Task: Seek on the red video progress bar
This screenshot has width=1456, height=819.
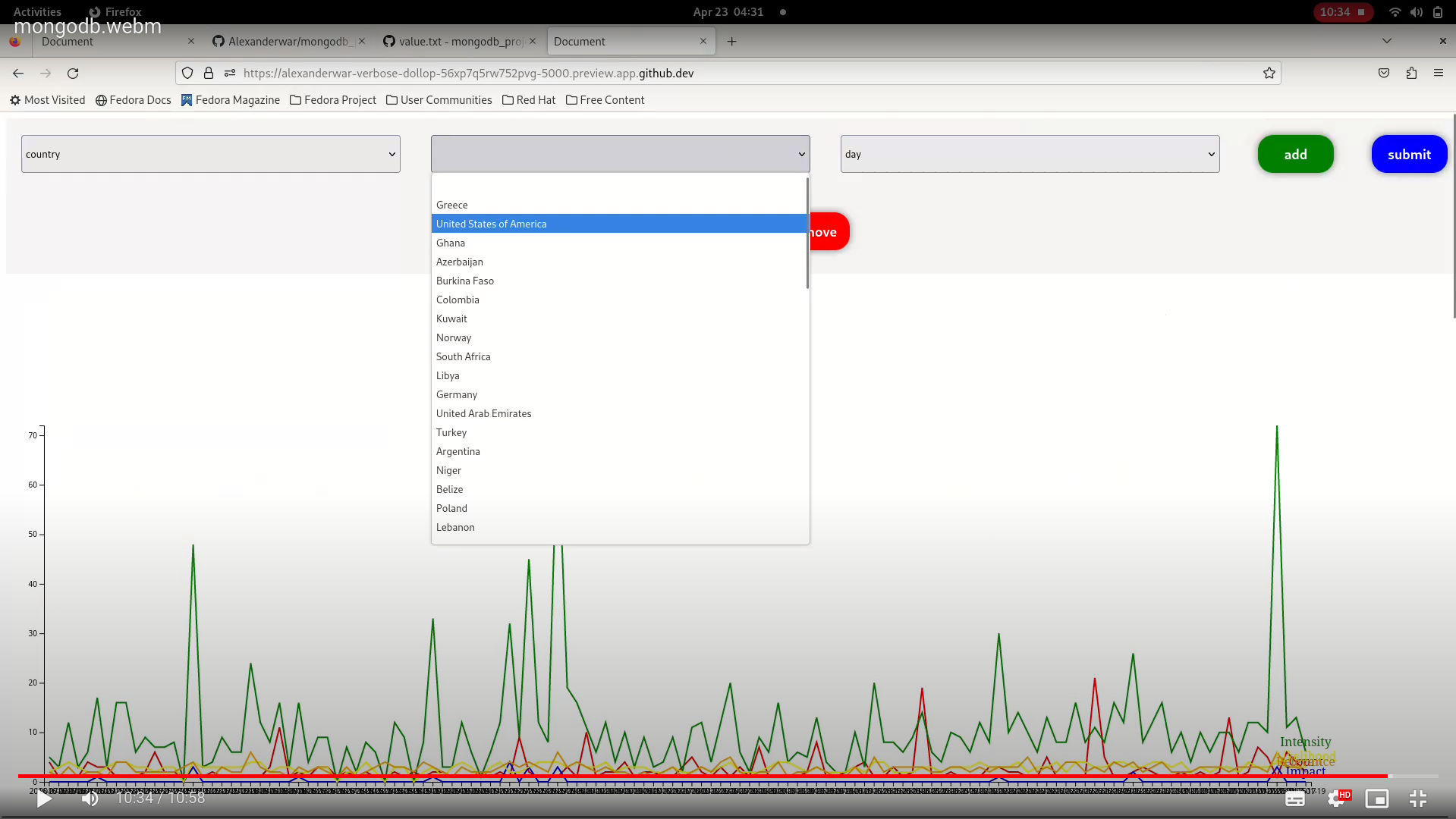Action: (x=683, y=776)
